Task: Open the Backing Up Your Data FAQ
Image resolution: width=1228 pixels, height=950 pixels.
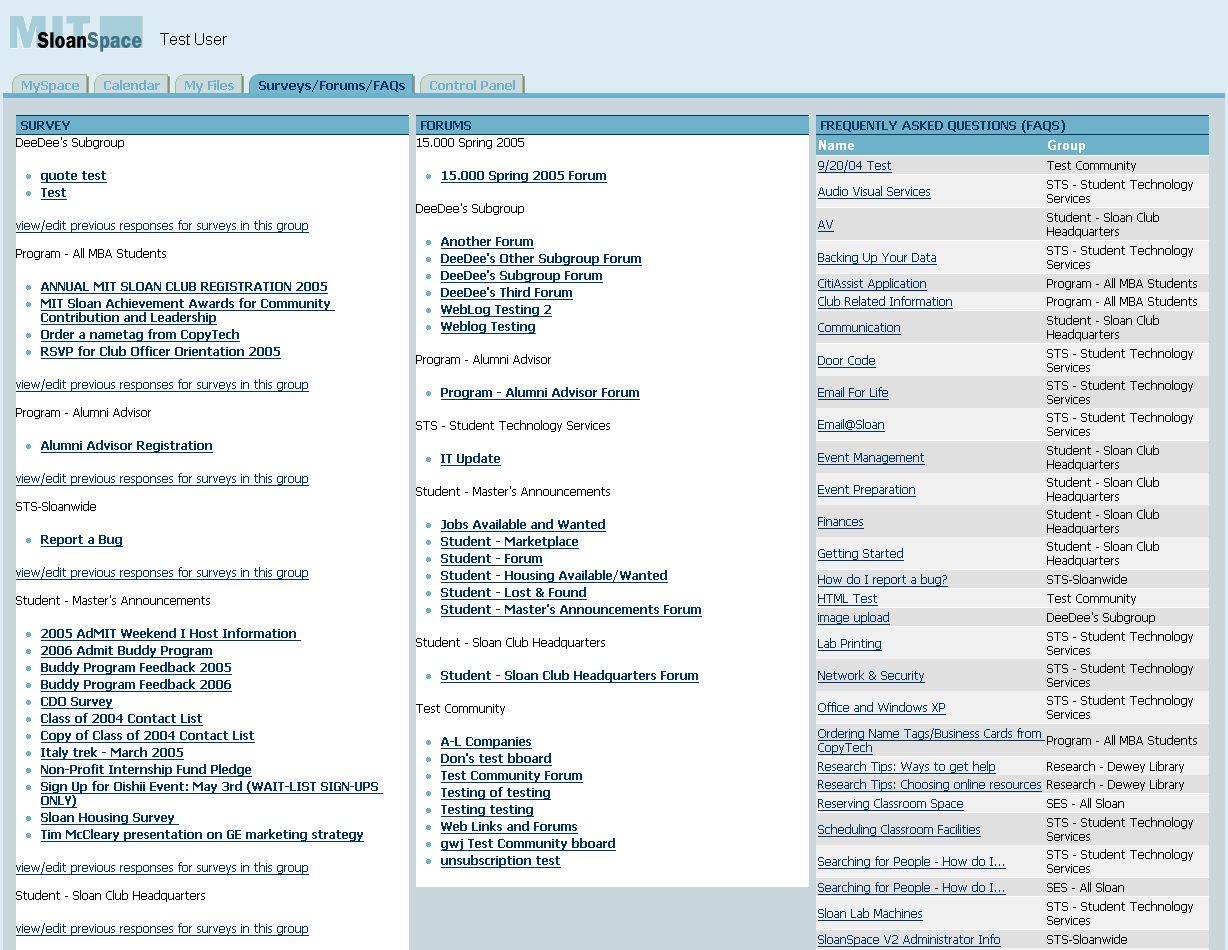Action: click(877, 258)
